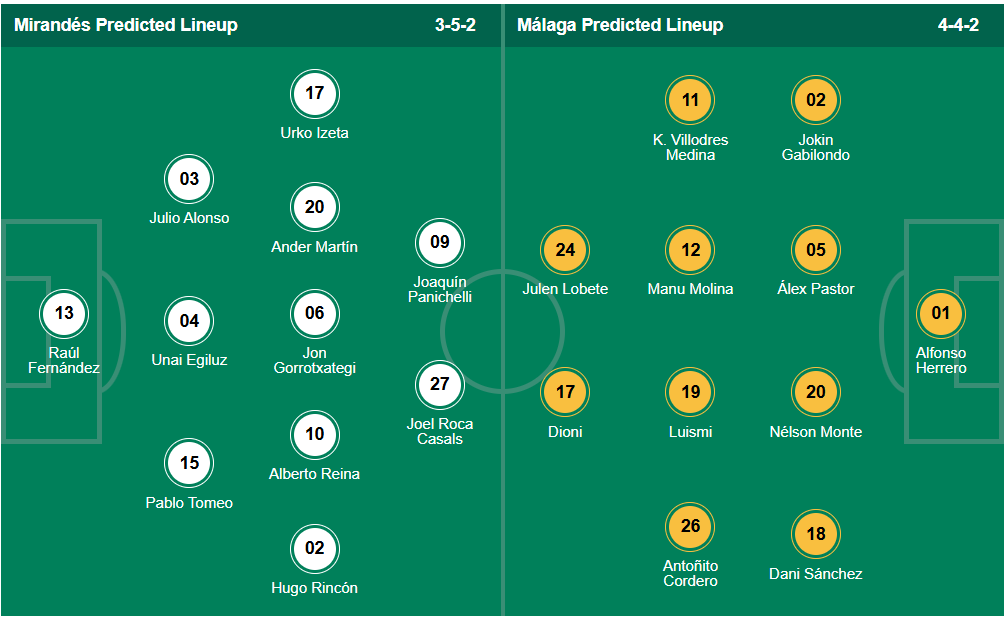Click the Mirandés Predicted Lineup heading
This screenshot has width=1005, height=622.
coord(126,25)
